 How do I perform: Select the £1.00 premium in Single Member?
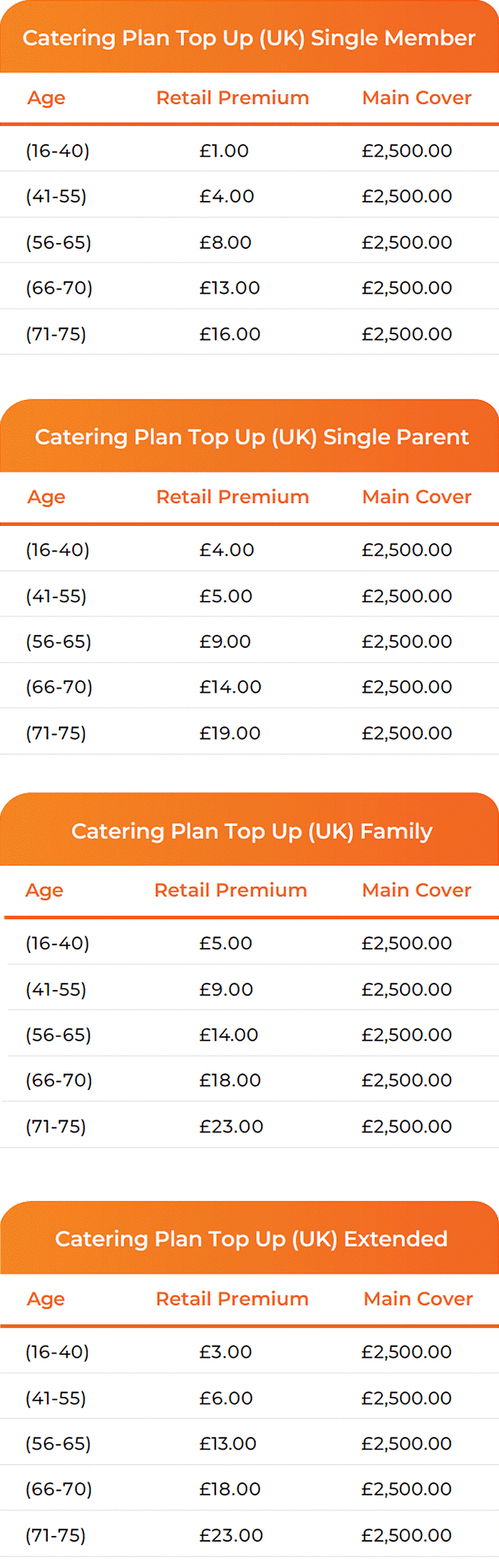tap(224, 151)
